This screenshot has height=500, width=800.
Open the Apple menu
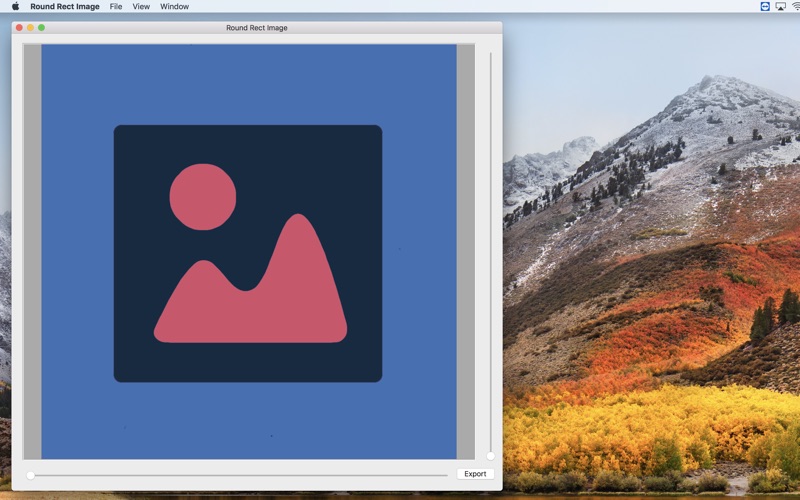[x=15, y=7]
